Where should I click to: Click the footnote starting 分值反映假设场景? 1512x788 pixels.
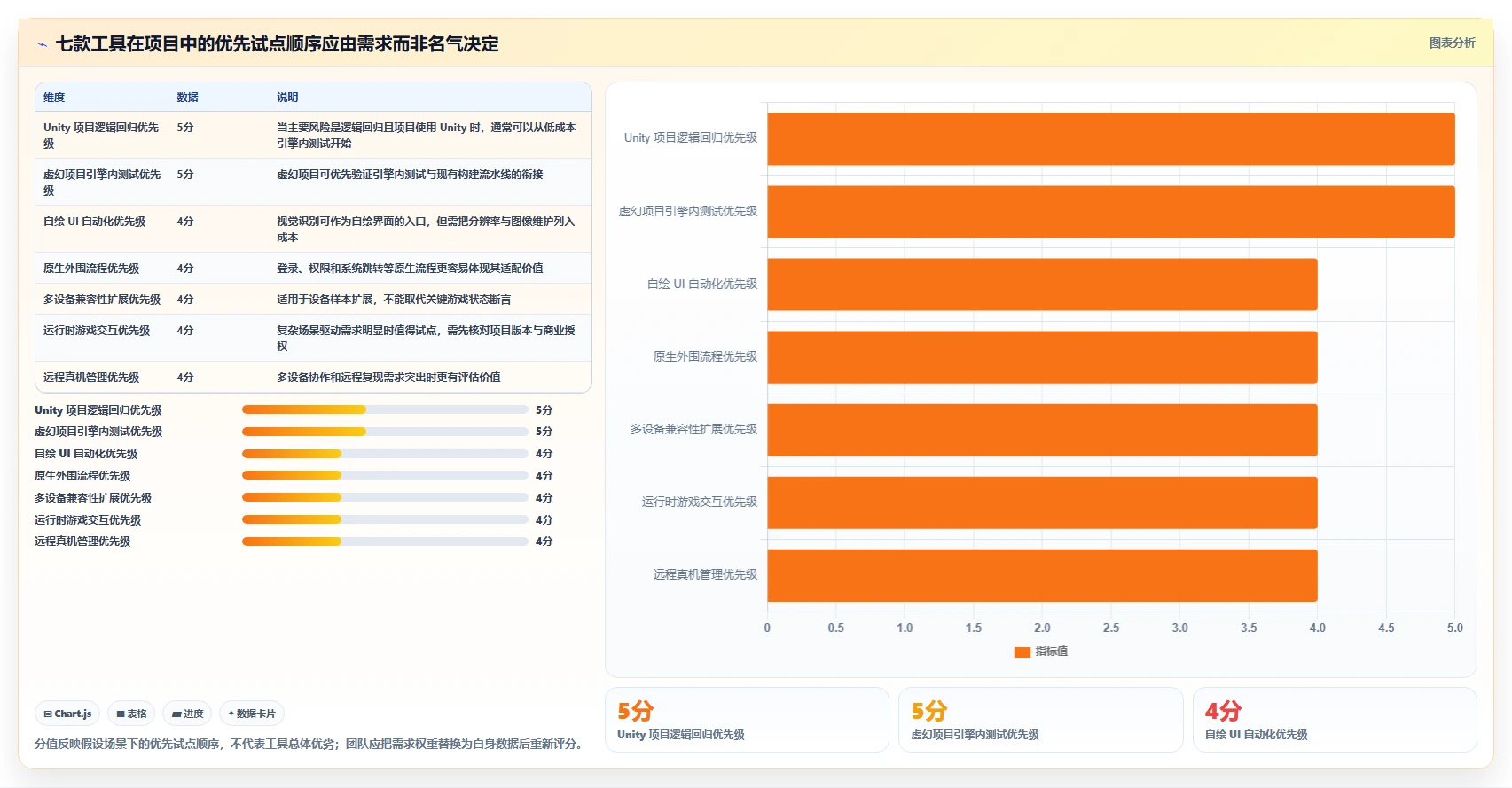click(310, 744)
